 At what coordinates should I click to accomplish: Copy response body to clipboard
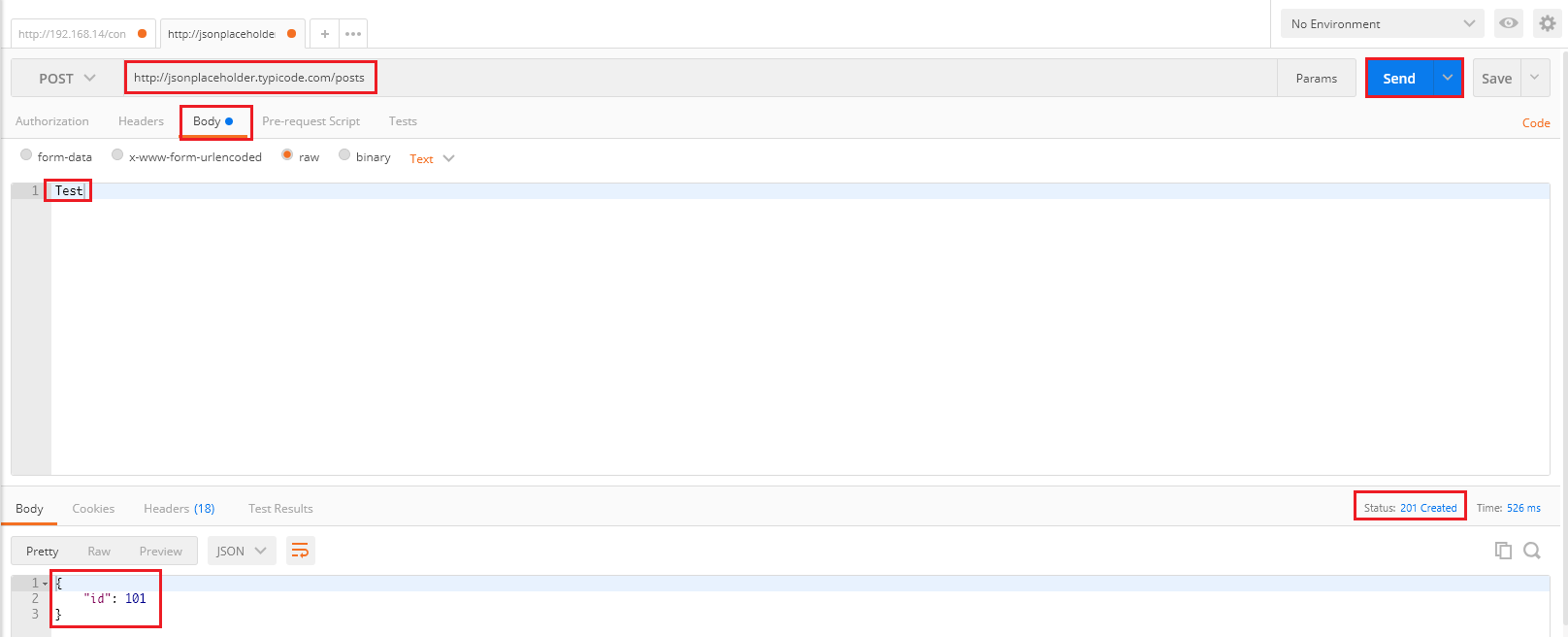pyautogui.click(x=1503, y=551)
